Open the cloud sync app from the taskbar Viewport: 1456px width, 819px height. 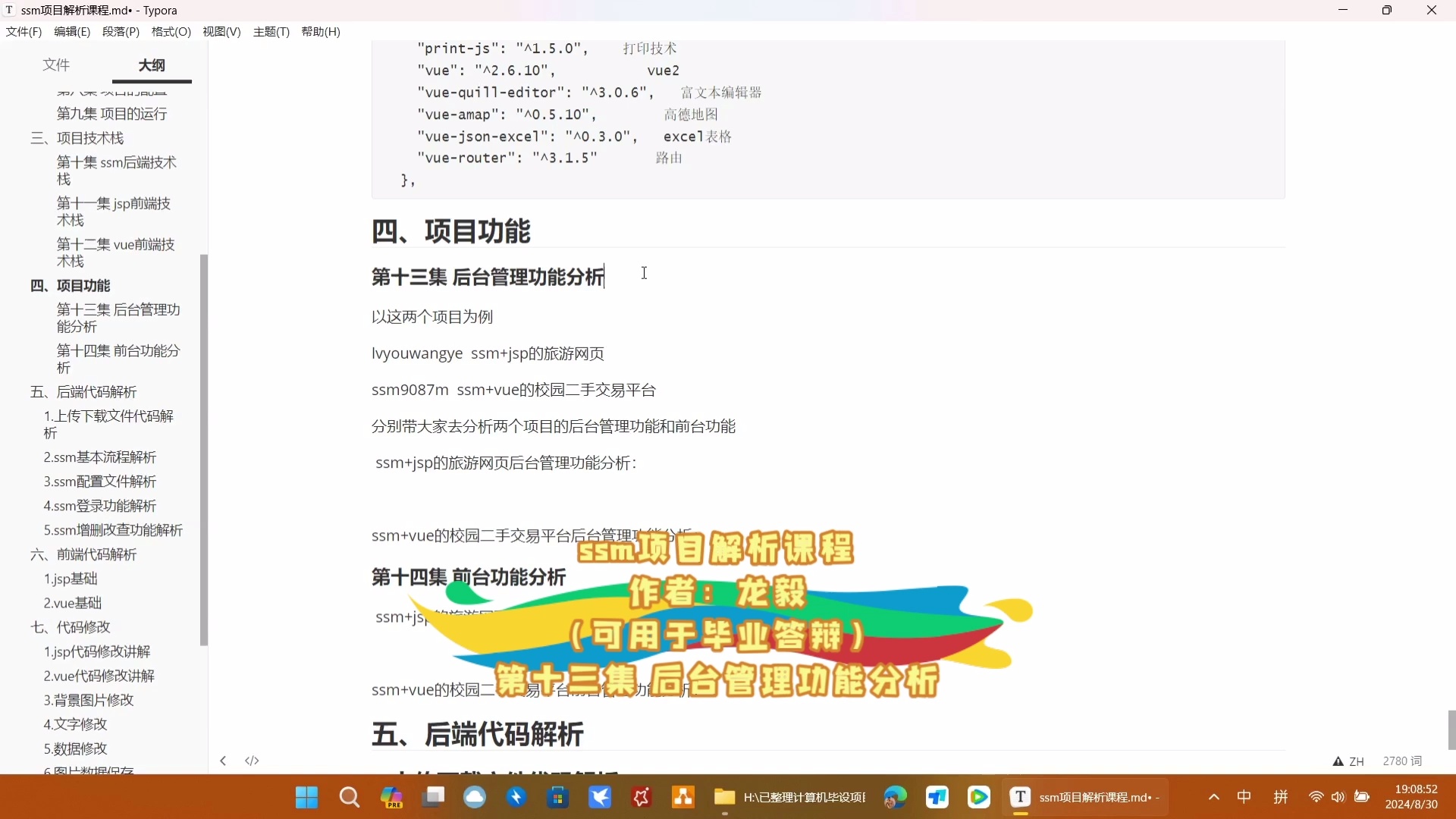click(475, 797)
